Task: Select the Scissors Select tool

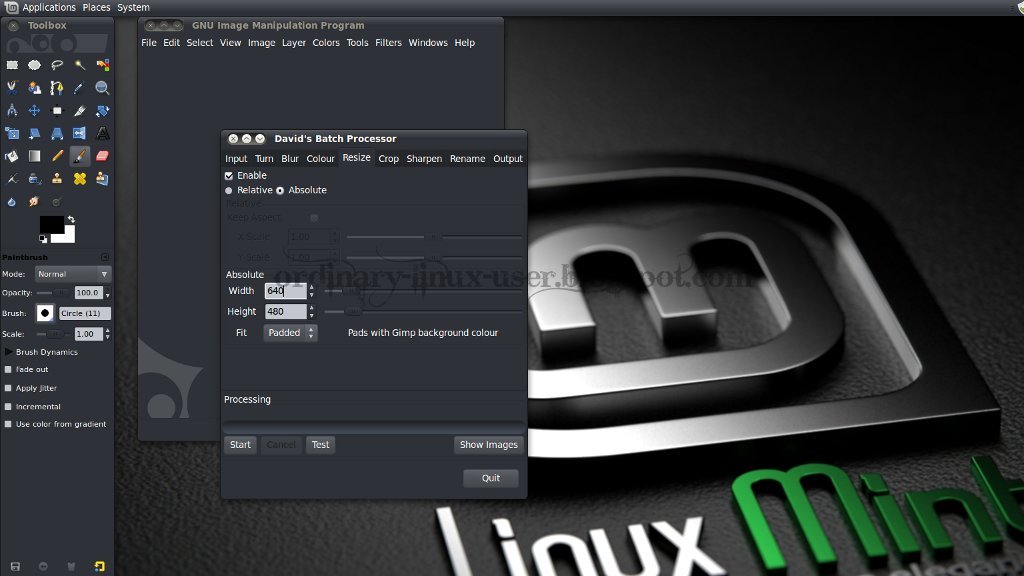Action: point(12,88)
